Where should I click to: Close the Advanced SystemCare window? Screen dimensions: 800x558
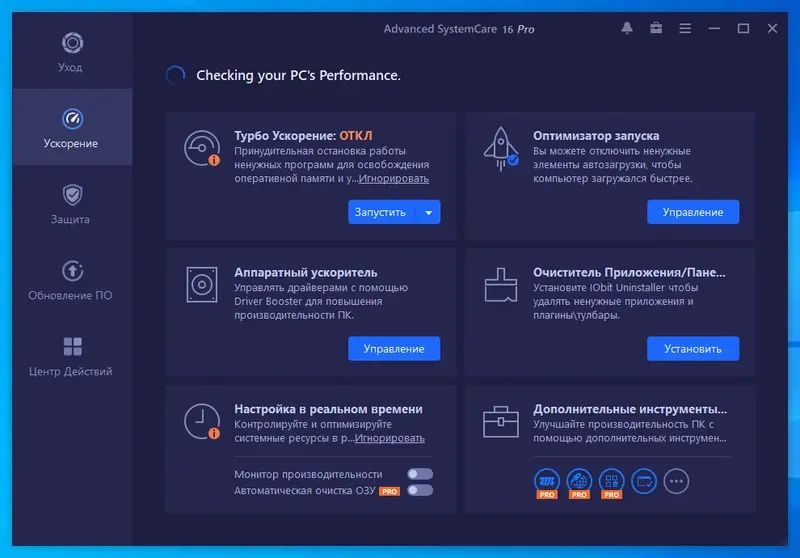click(772, 29)
